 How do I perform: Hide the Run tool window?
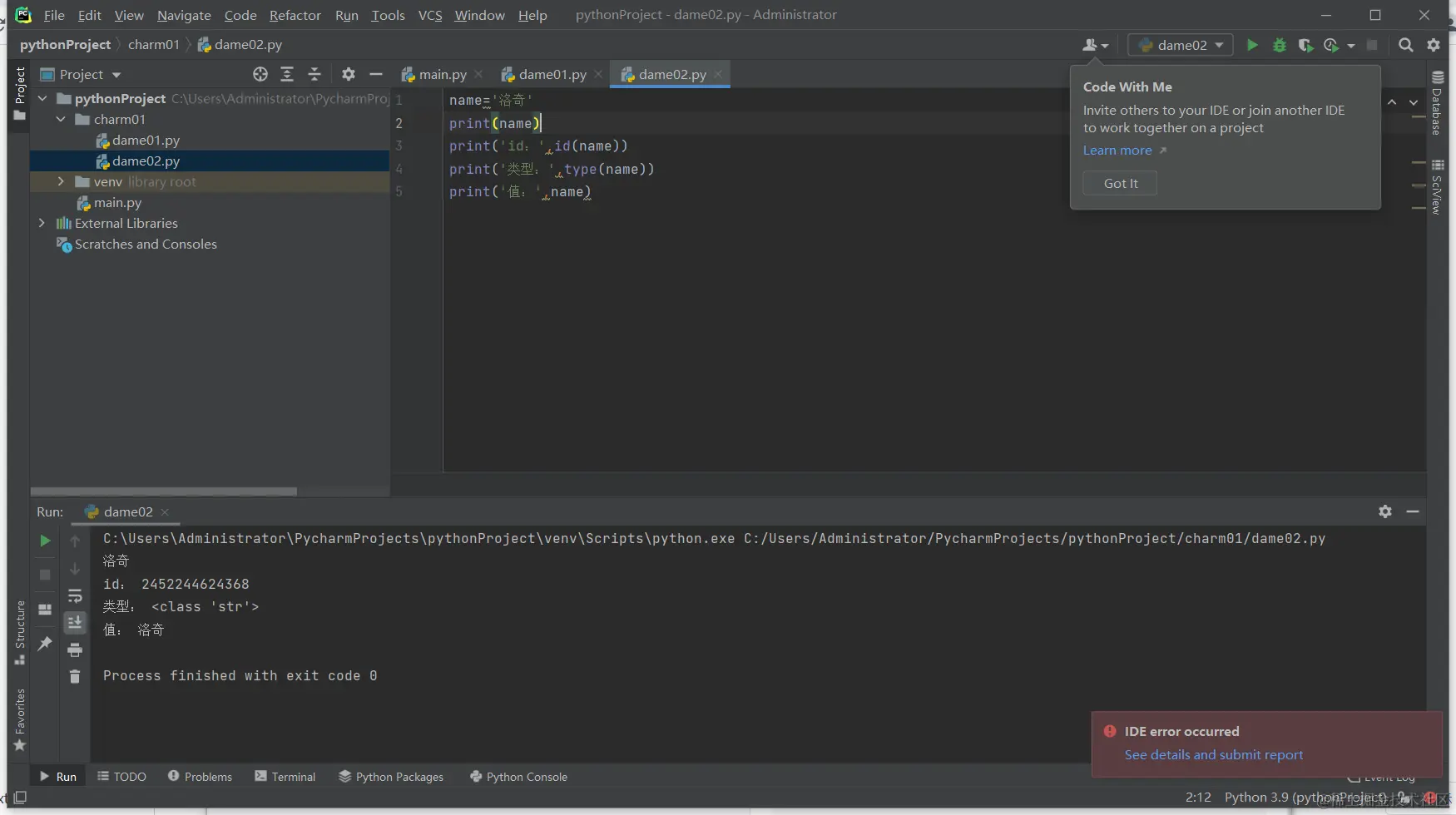(1413, 511)
